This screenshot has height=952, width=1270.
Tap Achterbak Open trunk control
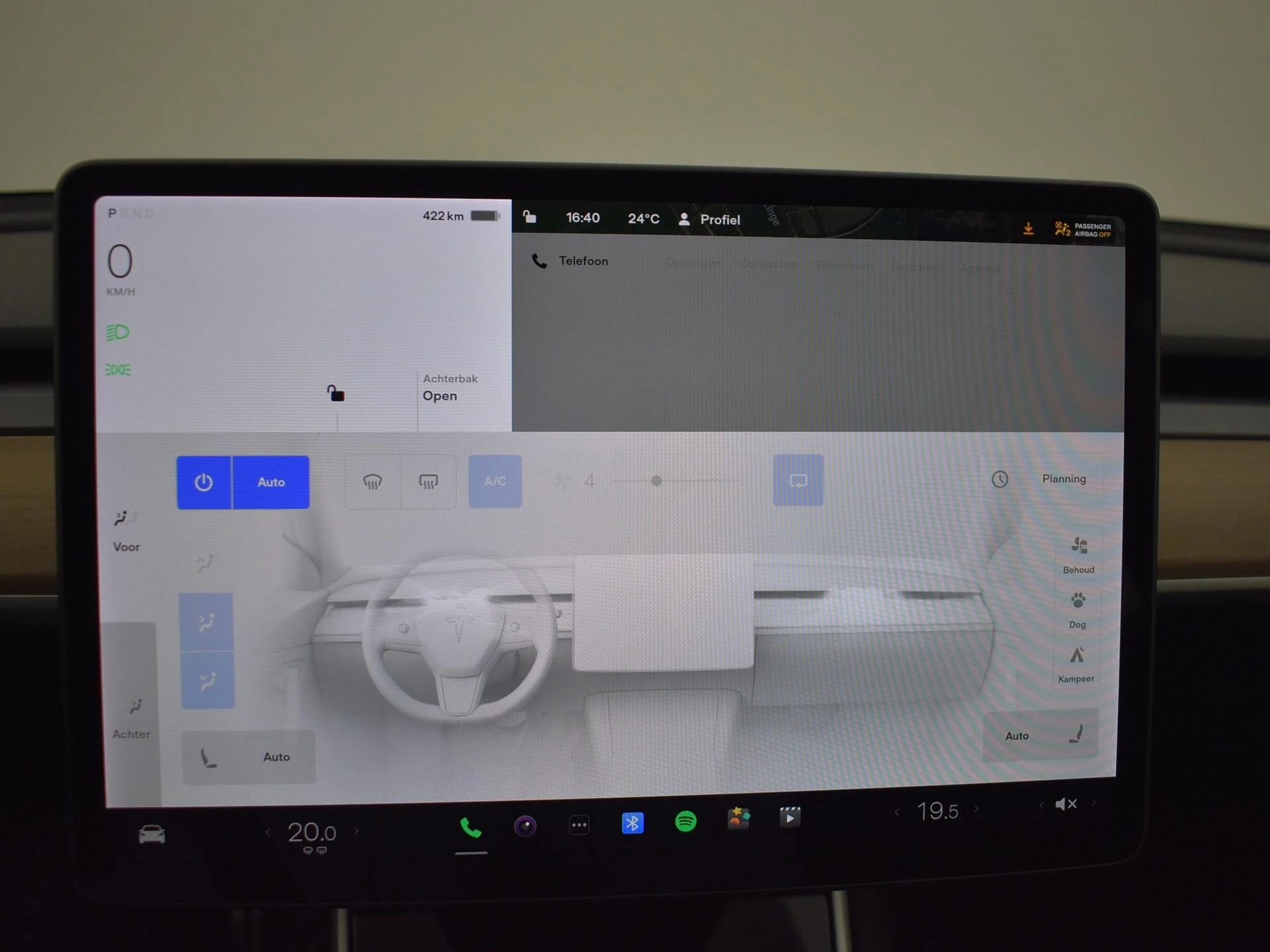pos(450,387)
